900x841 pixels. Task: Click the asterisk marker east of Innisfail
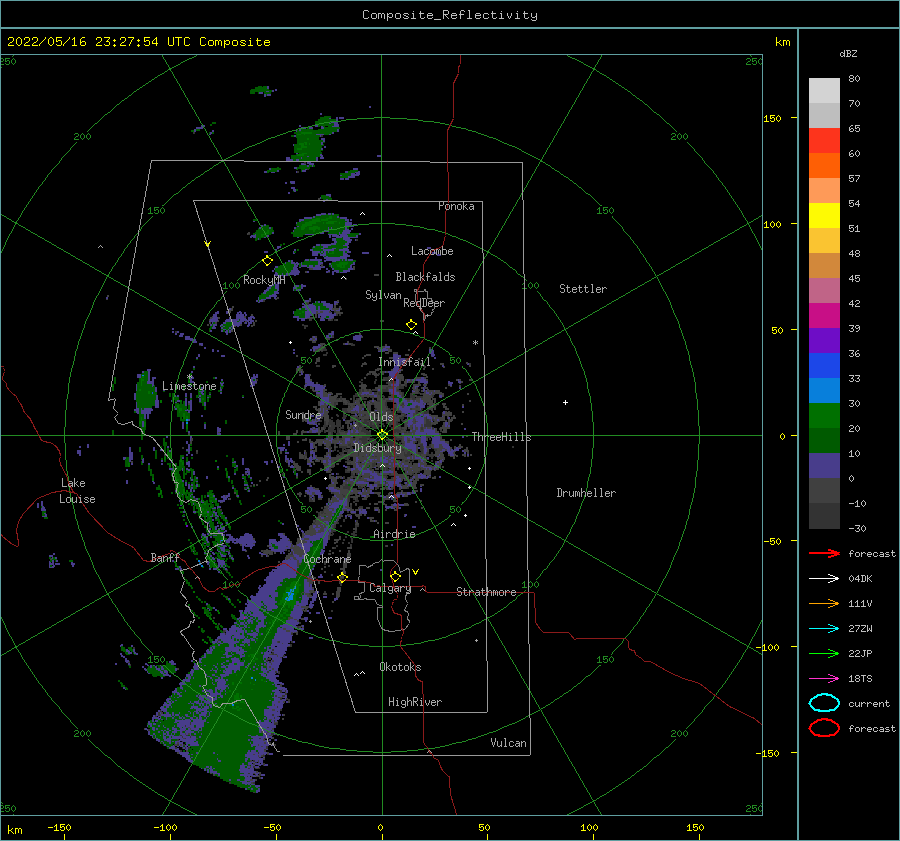(x=475, y=343)
